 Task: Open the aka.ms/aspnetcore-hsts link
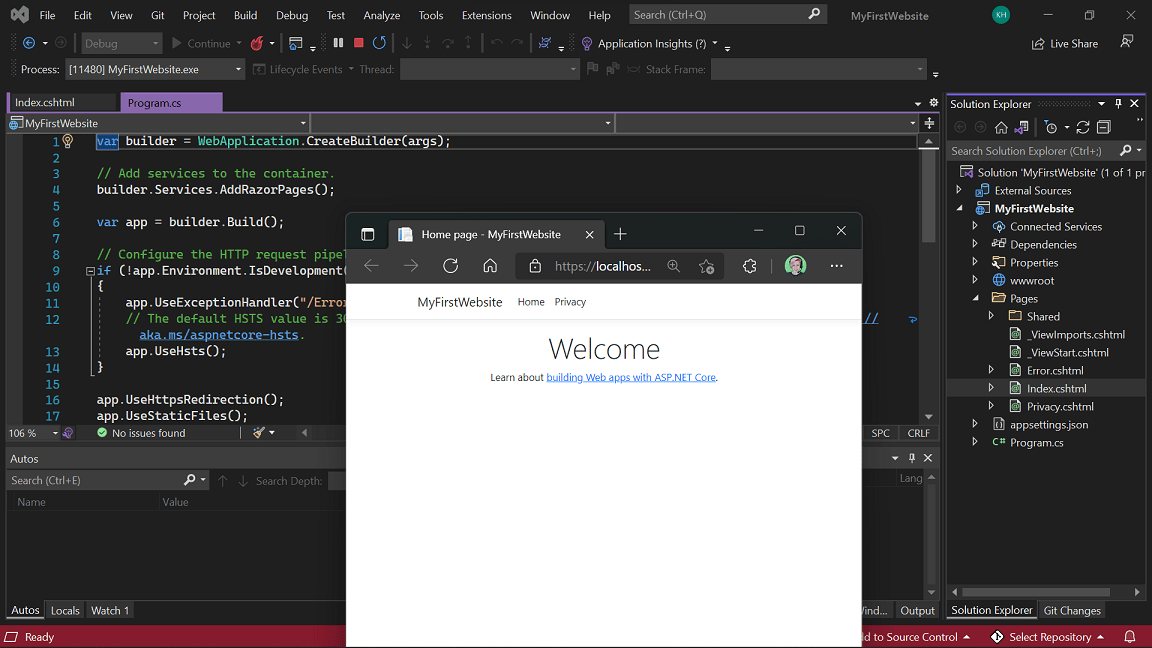click(219, 334)
